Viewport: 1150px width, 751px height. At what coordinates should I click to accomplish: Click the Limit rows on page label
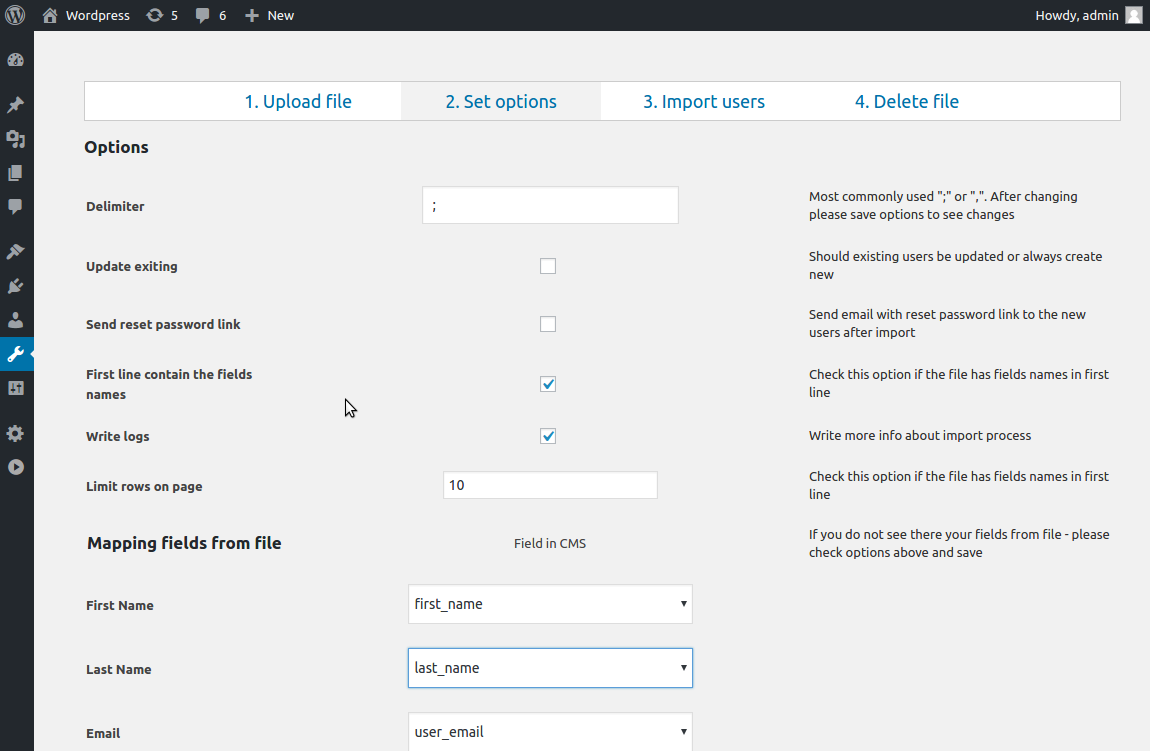point(144,486)
